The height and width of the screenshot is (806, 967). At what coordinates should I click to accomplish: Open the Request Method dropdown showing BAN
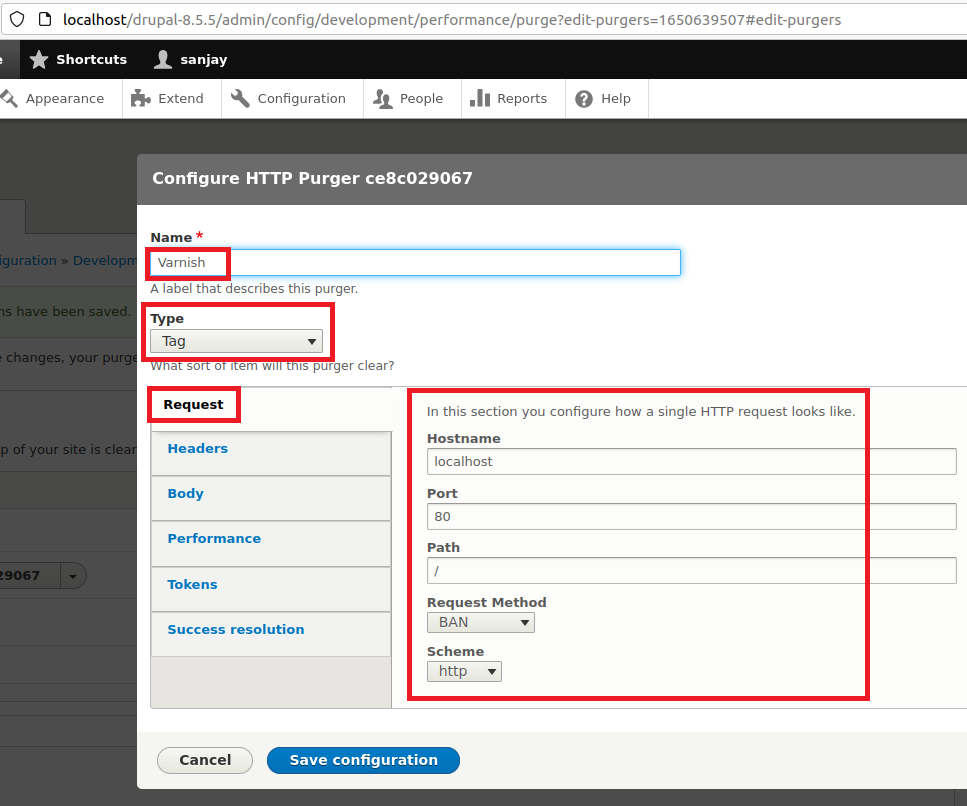click(480, 622)
